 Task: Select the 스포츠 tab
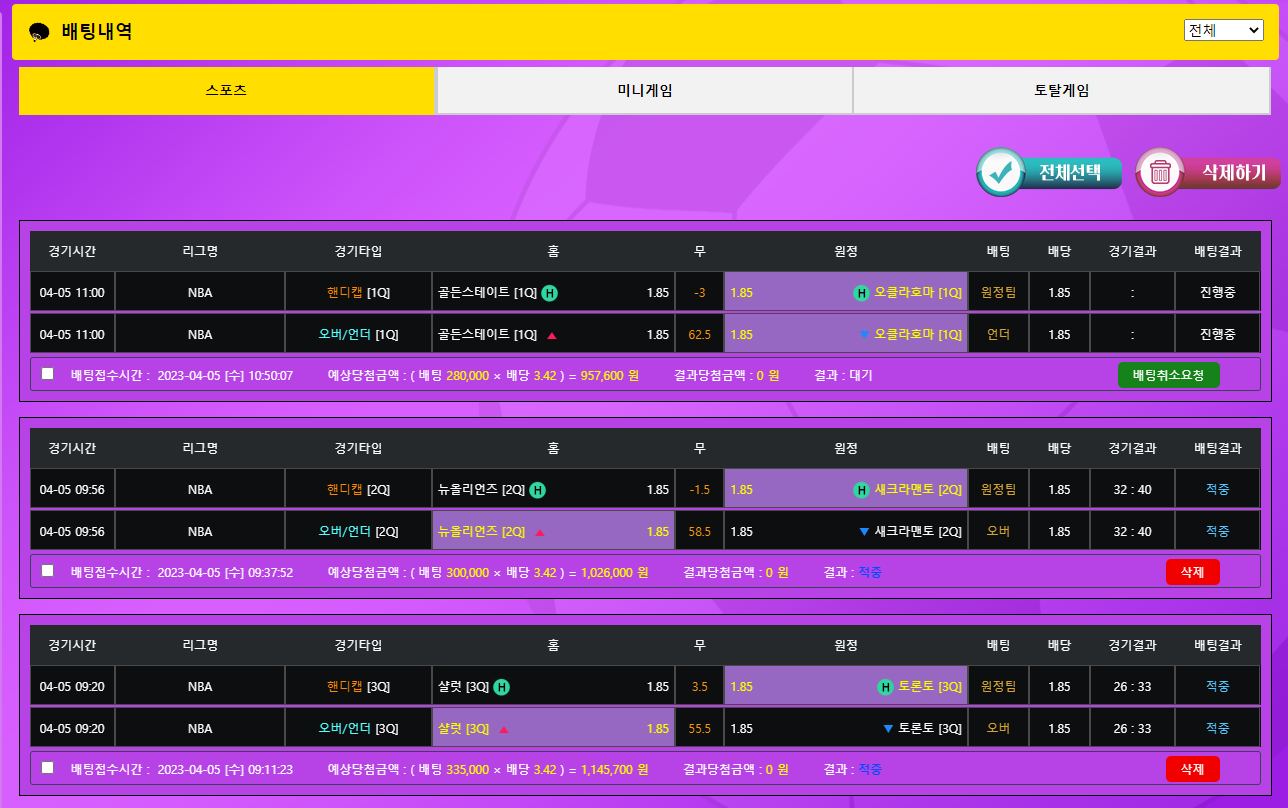[x=226, y=91]
